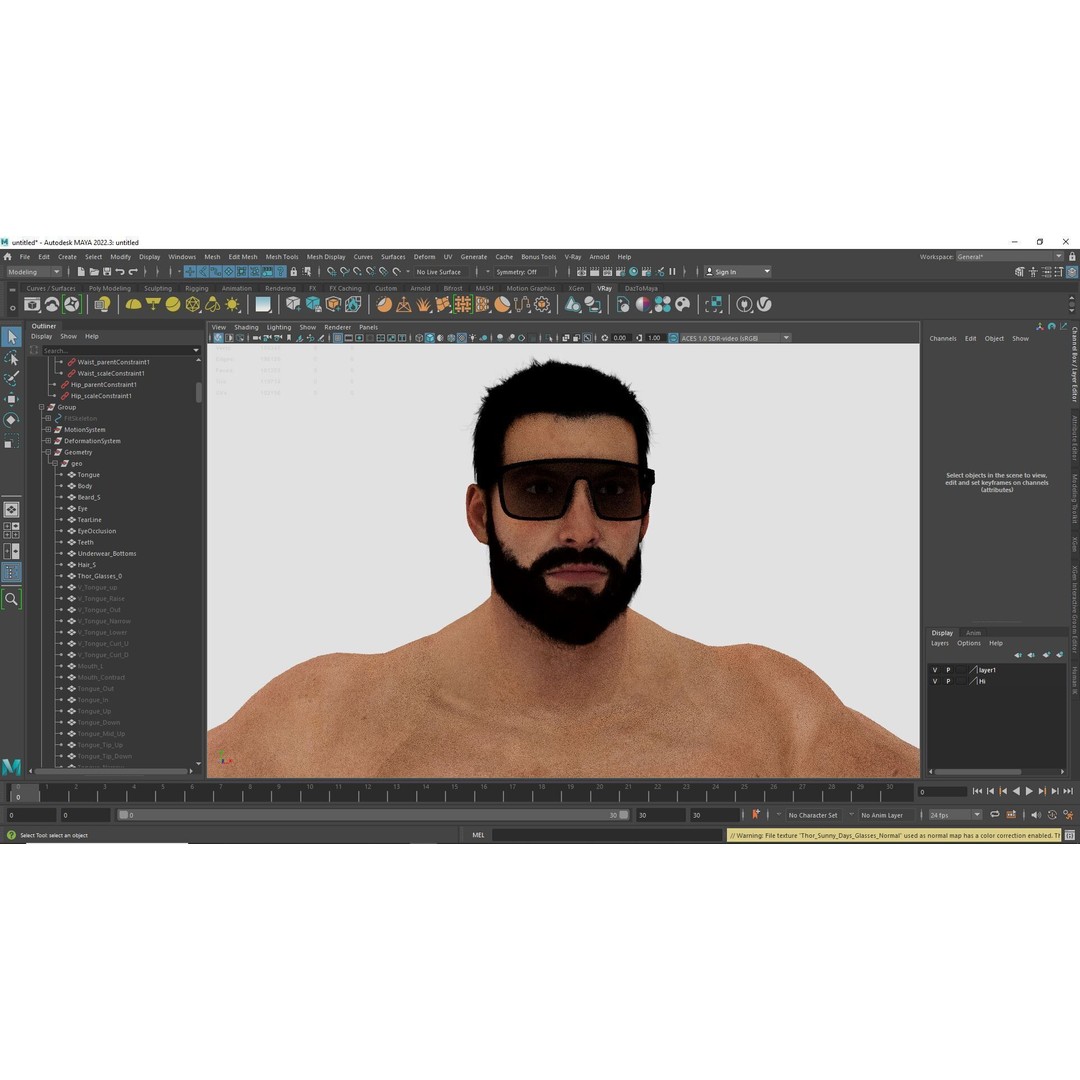Toggle visibility V for Hi layer
The width and height of the screenshot is (1080, 1080).
pyautogui.click(x=935, y=681)
